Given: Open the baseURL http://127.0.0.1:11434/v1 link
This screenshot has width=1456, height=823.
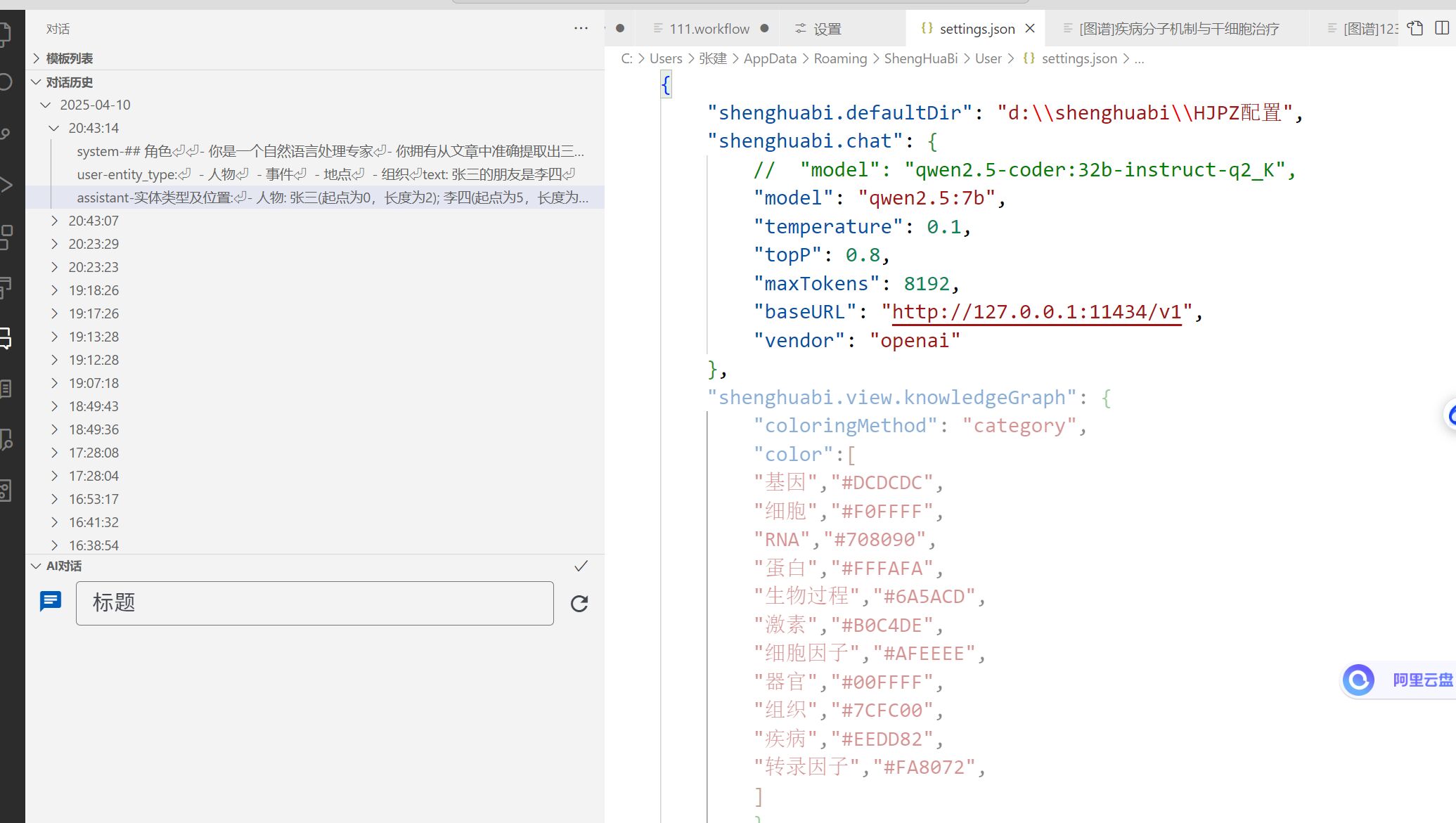Looking at the screenshot, I should click(1036, 312).
